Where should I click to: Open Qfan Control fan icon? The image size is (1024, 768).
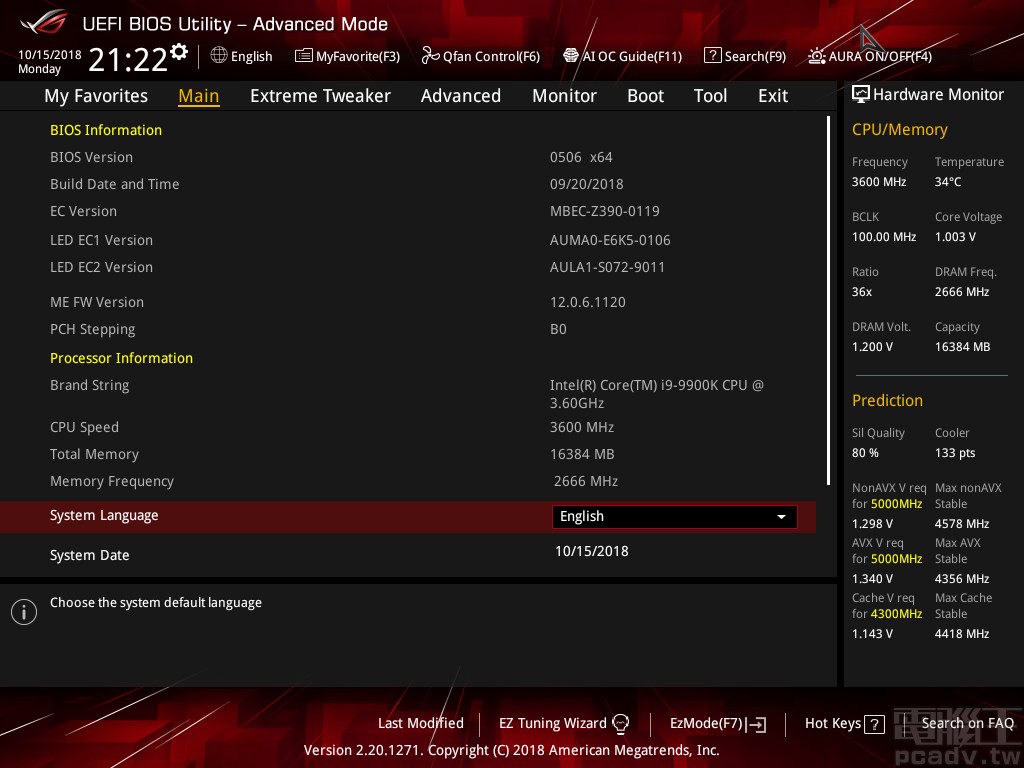tap(430, 56)
